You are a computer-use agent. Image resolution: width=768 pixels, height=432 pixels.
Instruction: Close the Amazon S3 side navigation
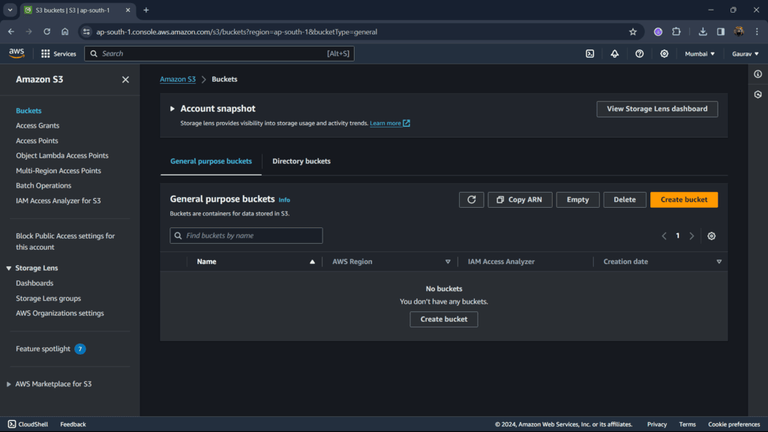click(x=125, y=79)
